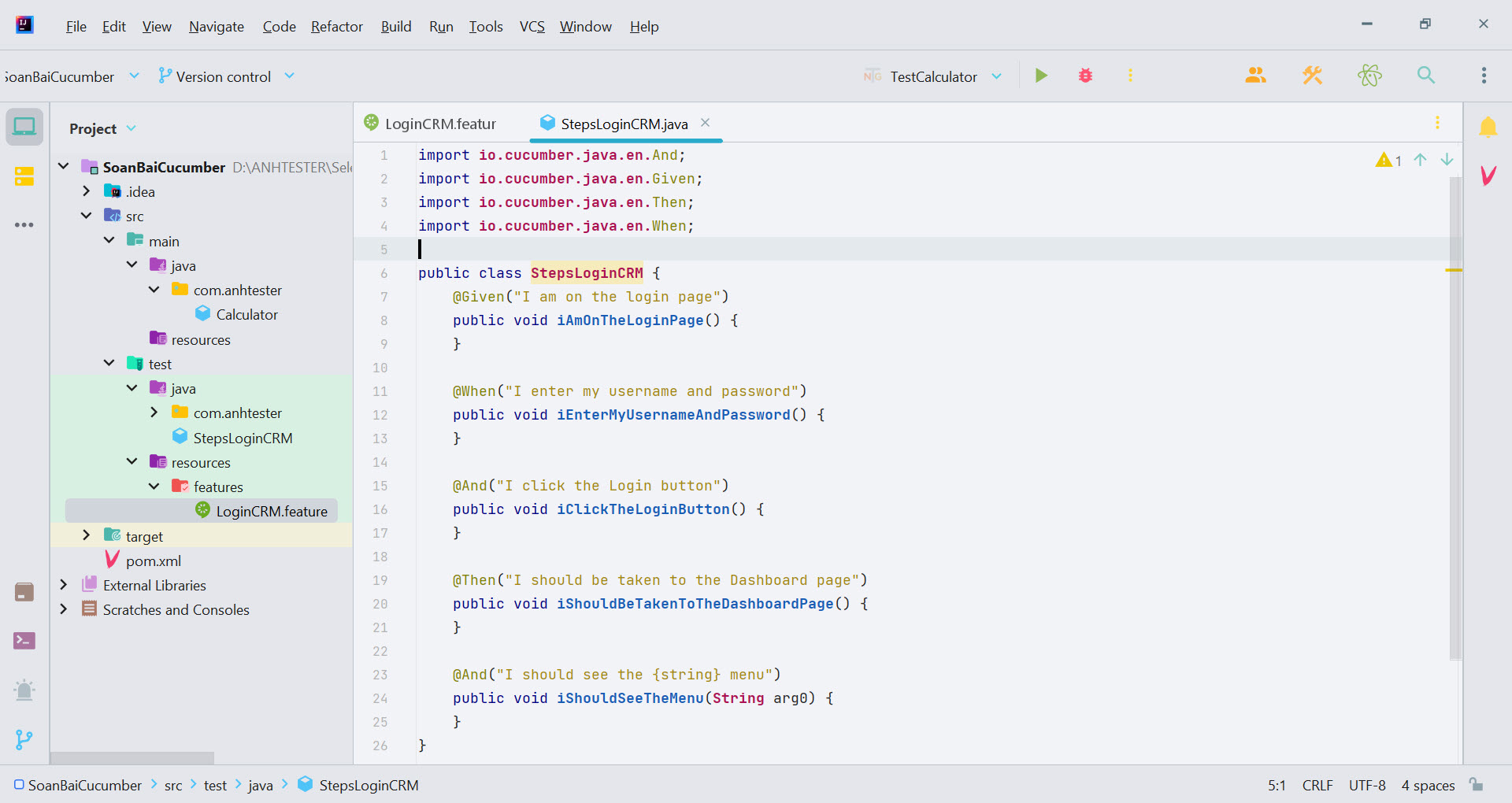This screenshot has width=1512, height=803.
Task: Open Structure tool window icon
Action: click(x=24, y=176)
